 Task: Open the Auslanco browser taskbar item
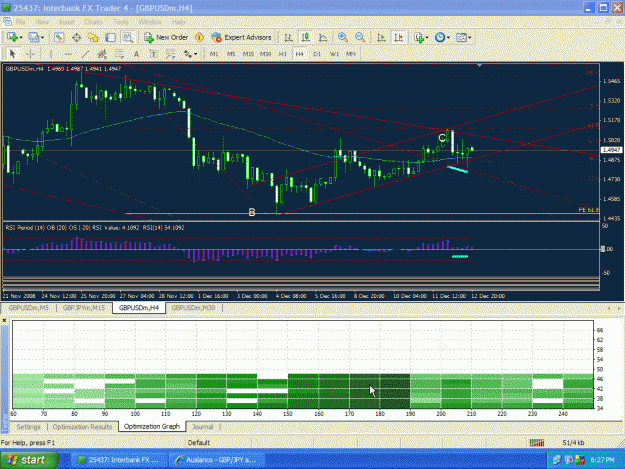click(216, 460)
